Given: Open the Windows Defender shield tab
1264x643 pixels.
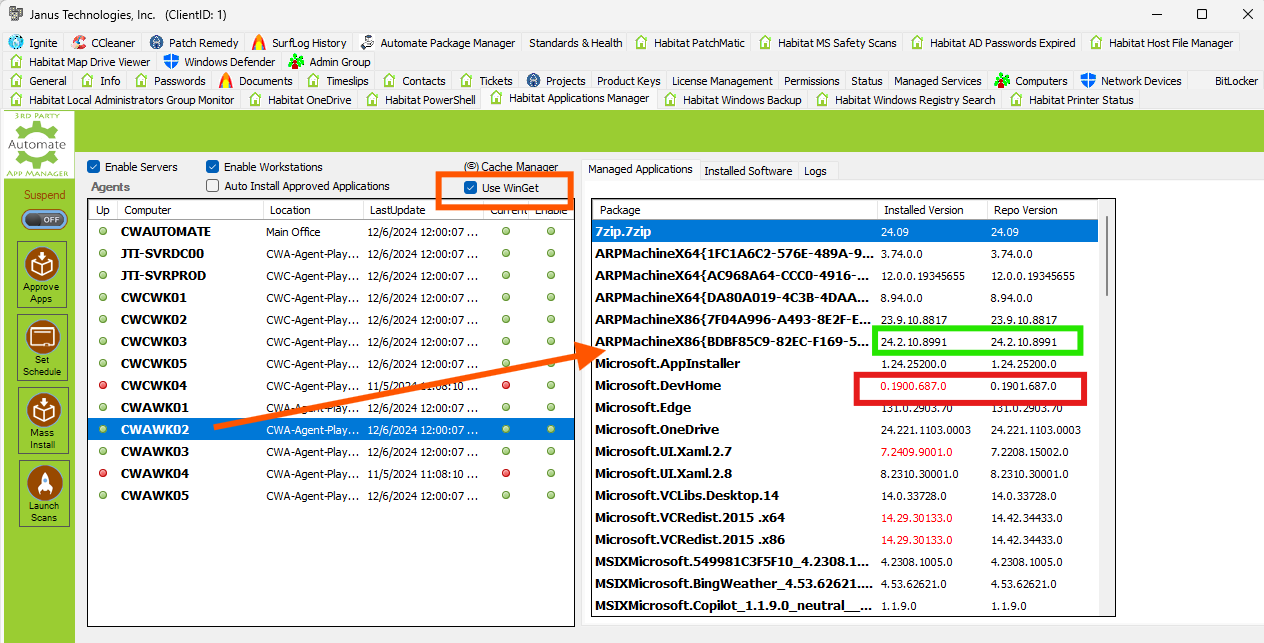Looking at the screenshot, I should coord(171,62).
